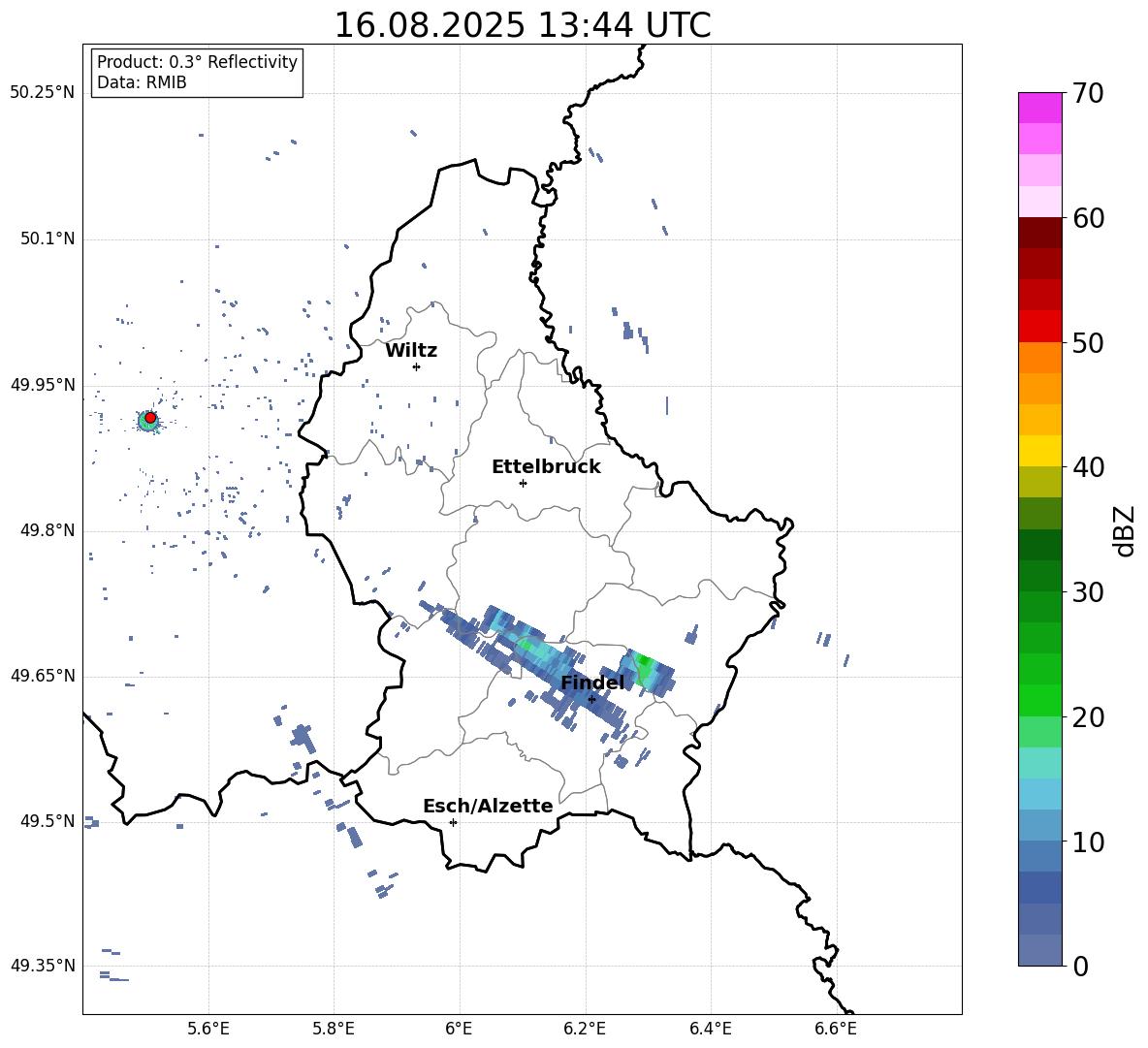Click the Findel station cross marker
The width and height of the screenshot is (1148, 1048).
click(591, 699)
